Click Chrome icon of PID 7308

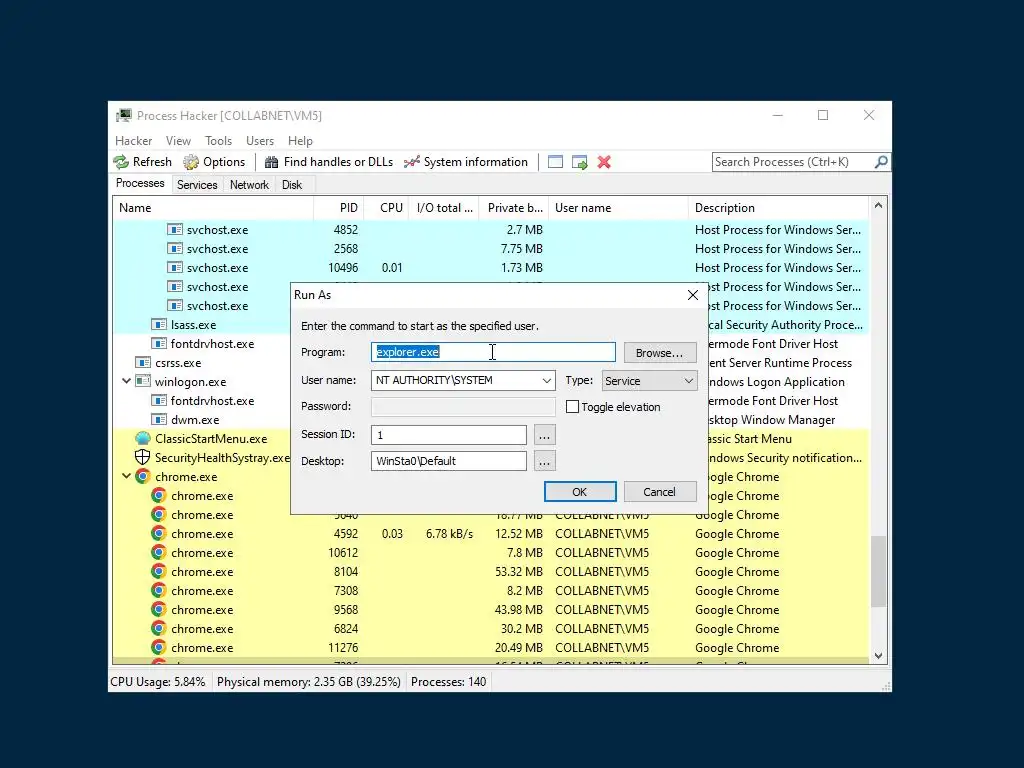coord(159,590)
